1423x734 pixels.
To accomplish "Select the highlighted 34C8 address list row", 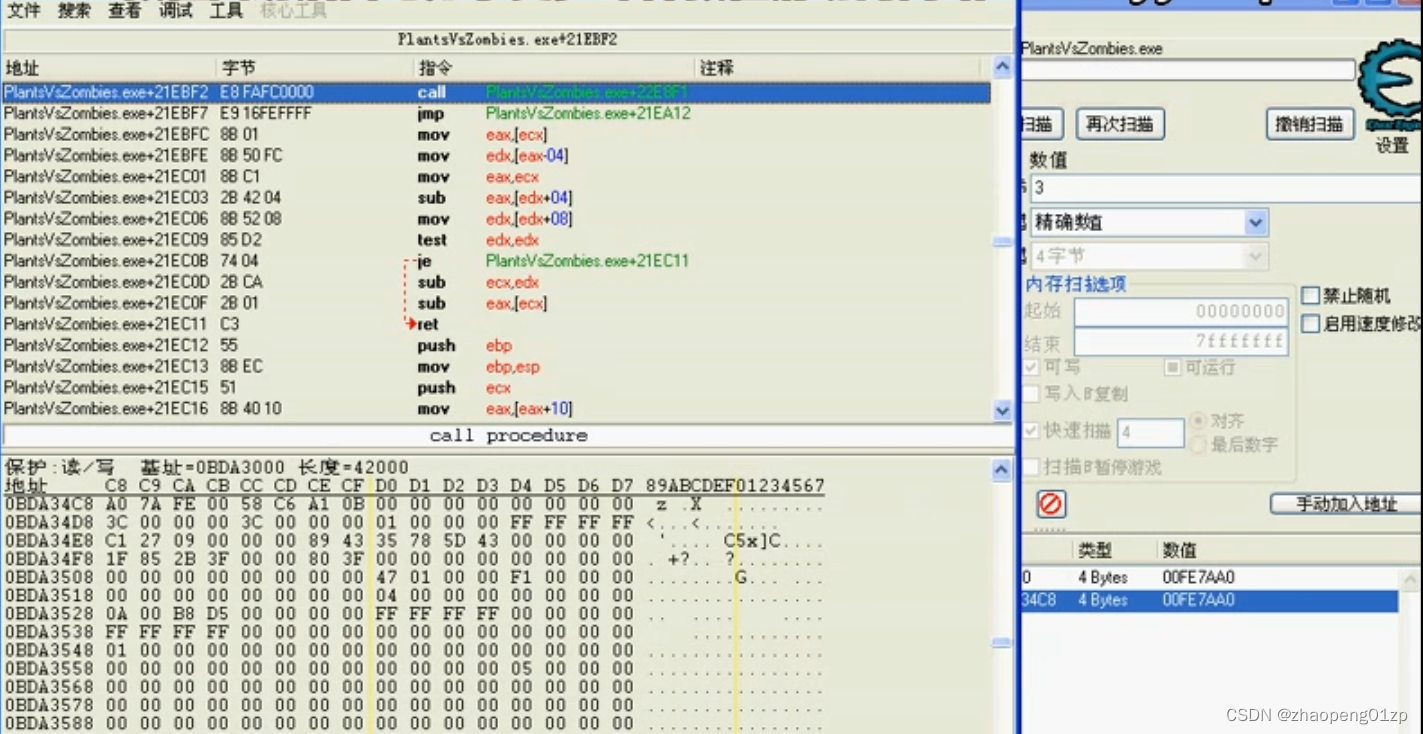I will tap(1209, 600).
